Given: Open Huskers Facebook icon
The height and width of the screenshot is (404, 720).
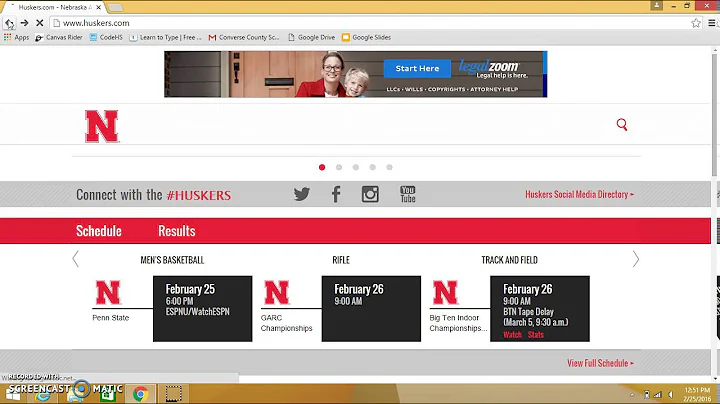Looking at the screenshot, I should (x=336, y=194).
